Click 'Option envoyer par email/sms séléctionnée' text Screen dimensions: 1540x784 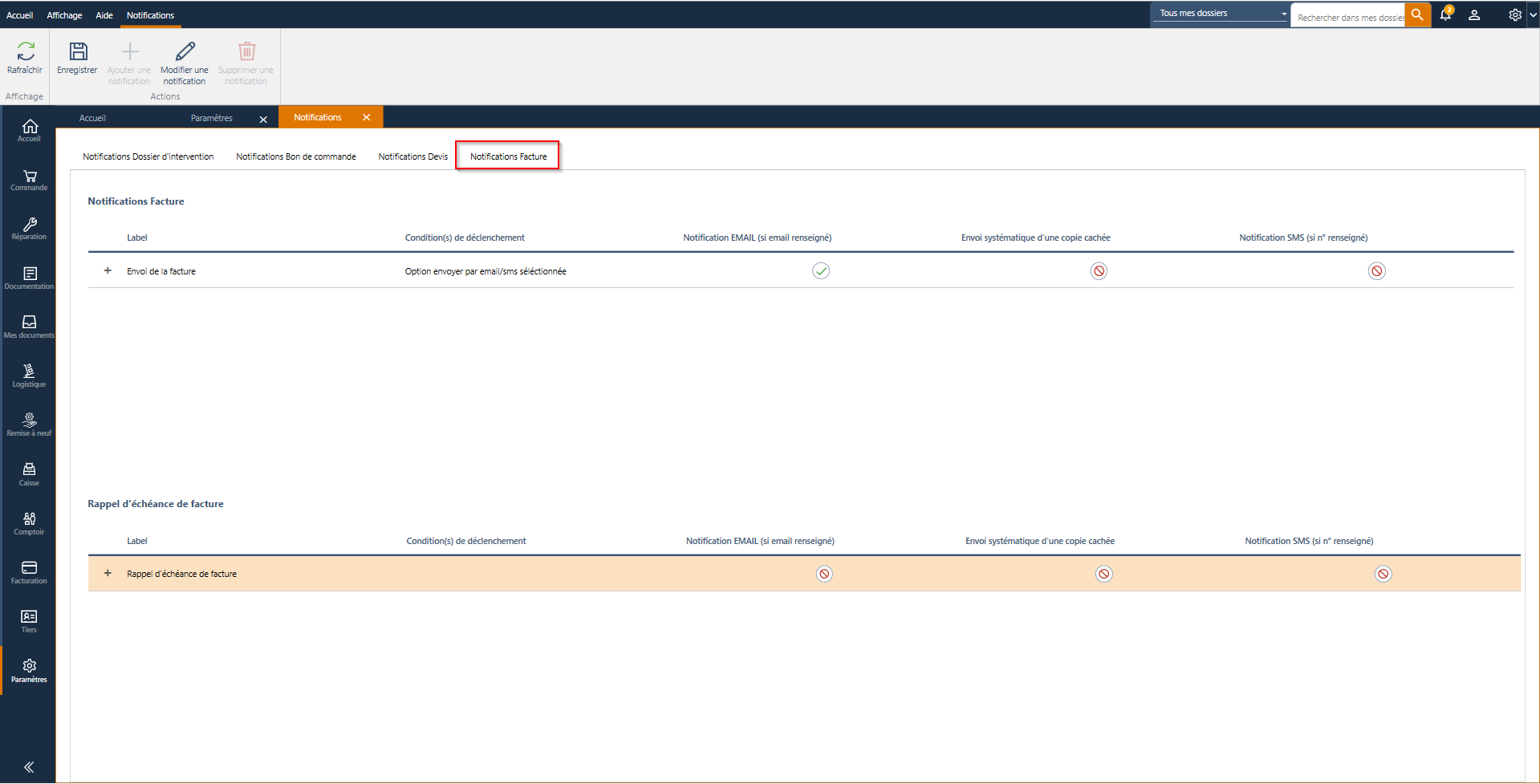pos(486,271)
